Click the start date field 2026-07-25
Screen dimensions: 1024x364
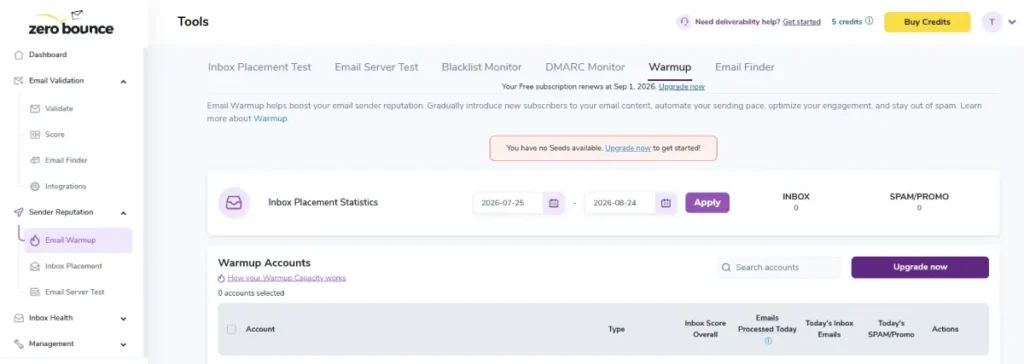point(509,203)
